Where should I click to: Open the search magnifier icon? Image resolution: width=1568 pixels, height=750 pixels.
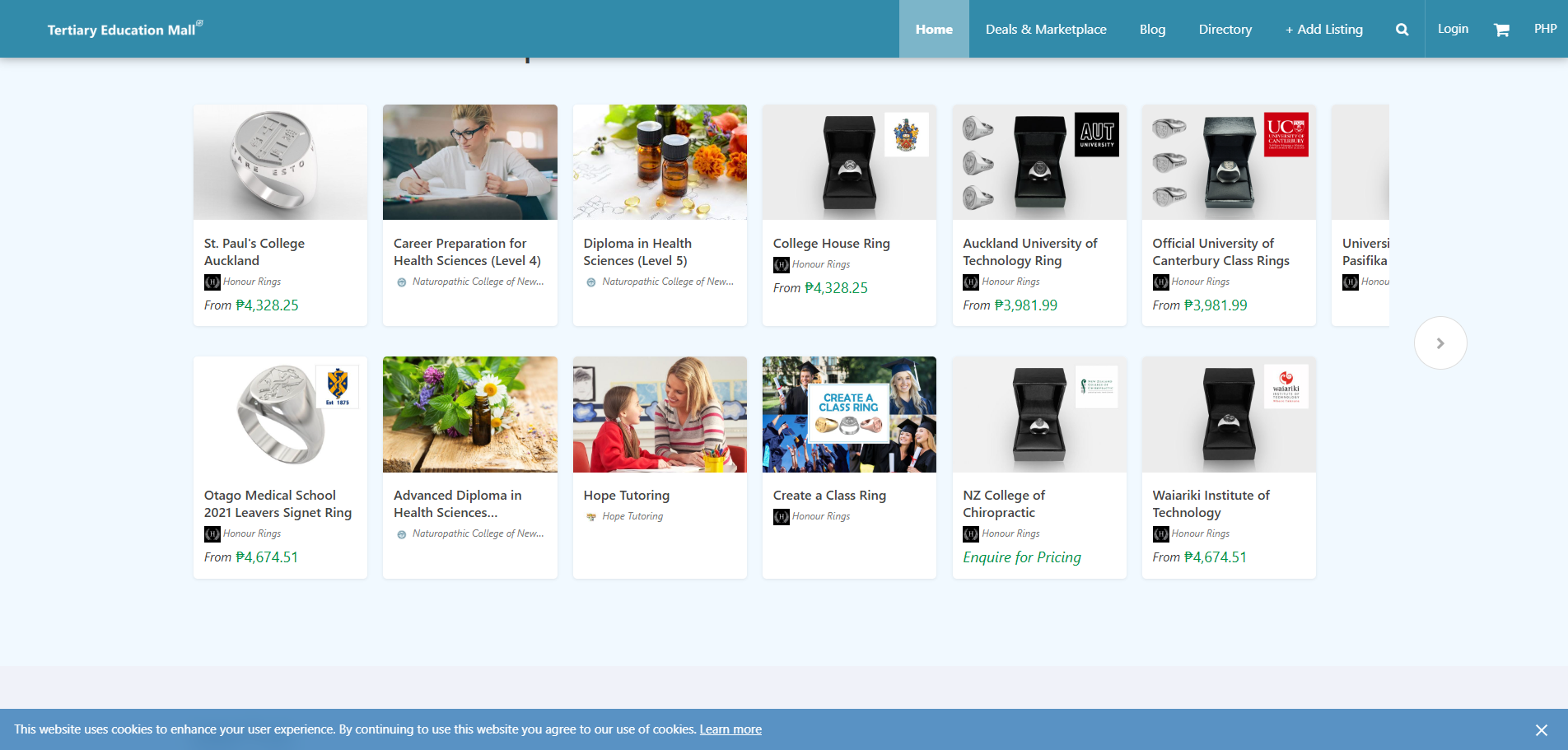click(1402, 30)
